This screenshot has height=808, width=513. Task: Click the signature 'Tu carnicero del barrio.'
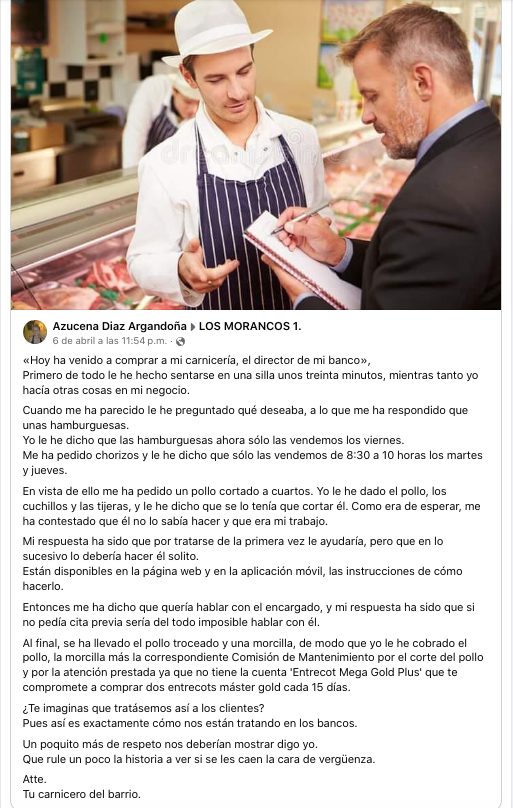(x=81, y=794)
